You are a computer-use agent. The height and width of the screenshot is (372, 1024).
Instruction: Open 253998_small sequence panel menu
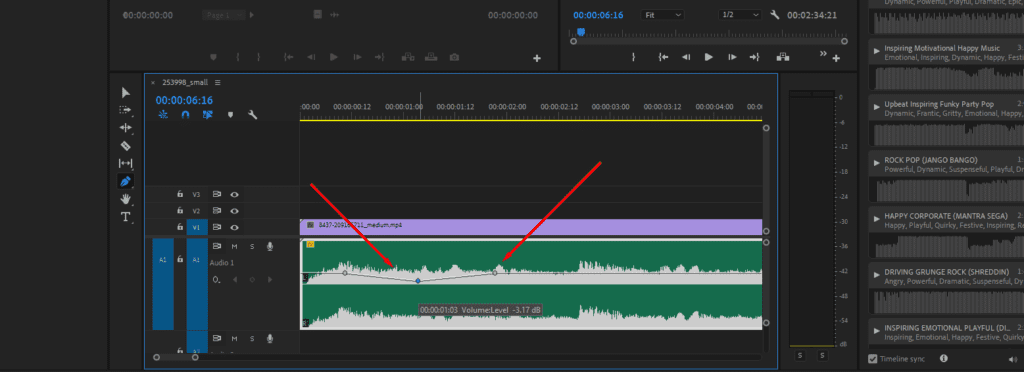tap(217, 82)
